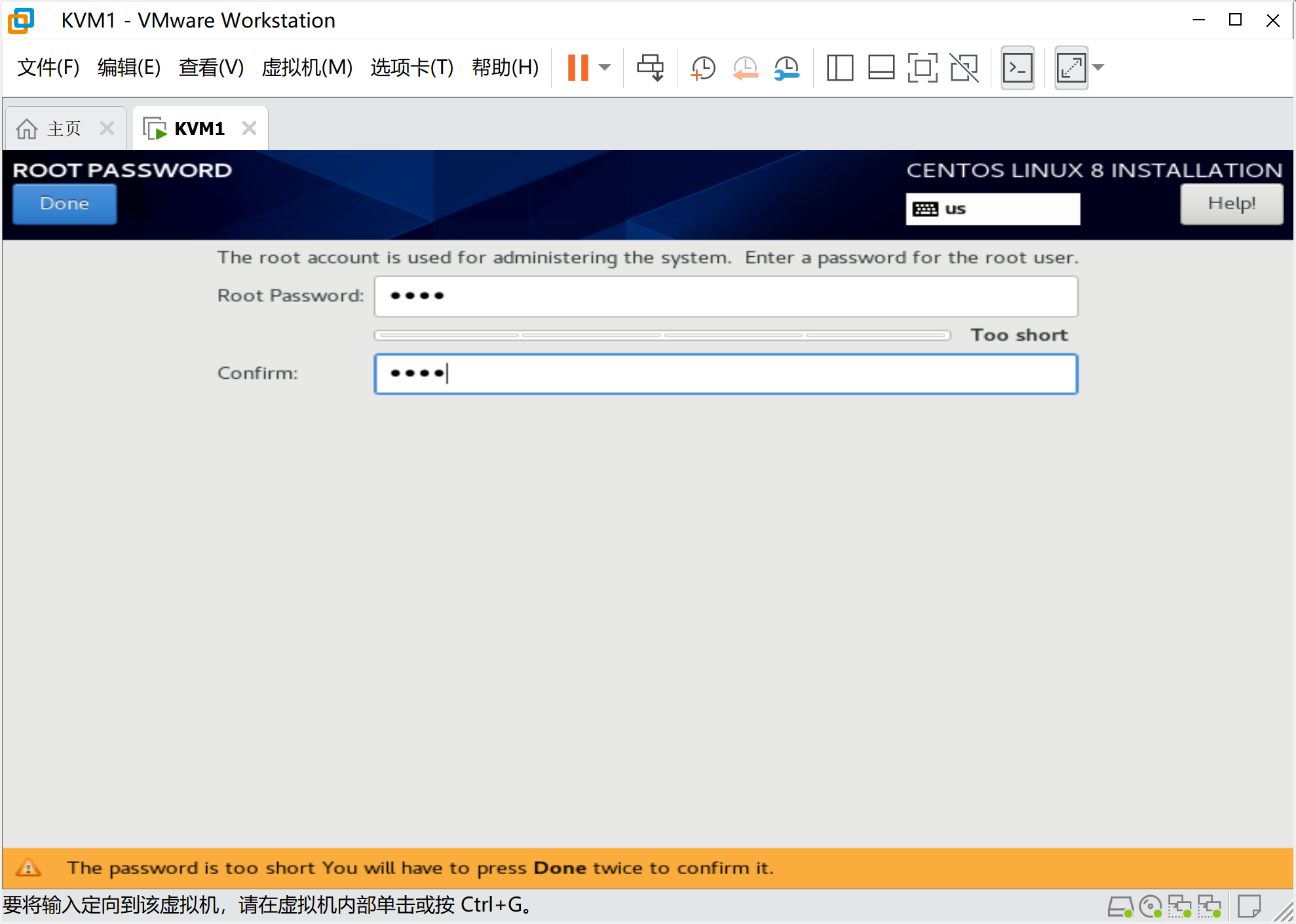Click the CD/DVD drive status icon
The height and width of the screenshot is (924, 1296).
pyautogui.click(x=1151, y=907)
